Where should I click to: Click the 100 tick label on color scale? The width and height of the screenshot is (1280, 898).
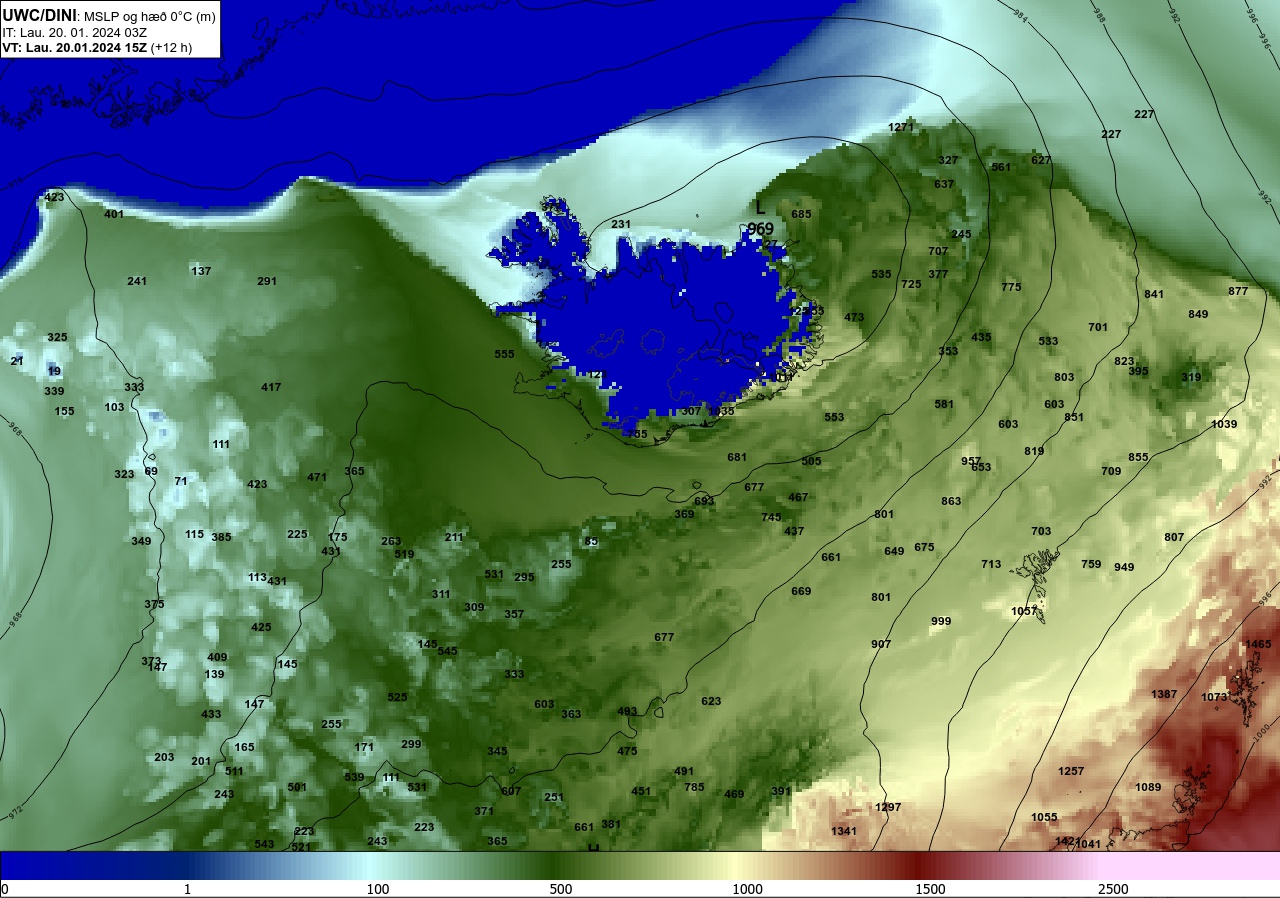(x=377, y=889)
